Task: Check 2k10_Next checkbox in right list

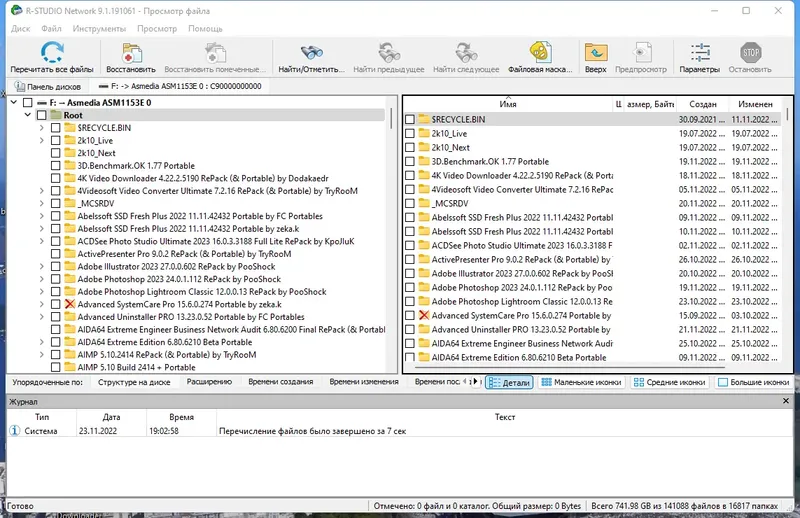Action: click(x=410, y=147)
